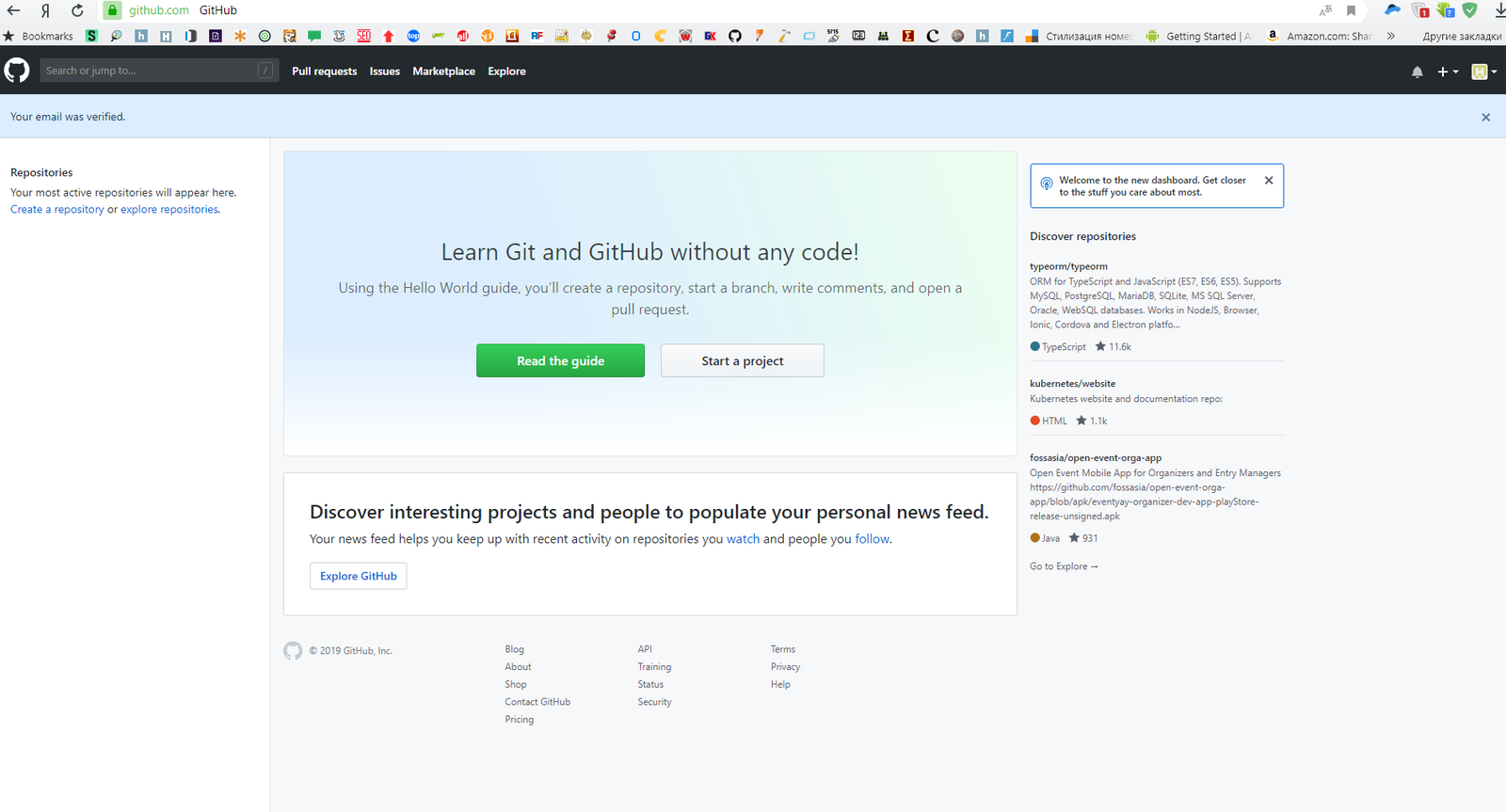Click the GitHub bookmark icon in bookmarks bar
This screenshot has height=812, width=1506.
click(x=735, y=36)
